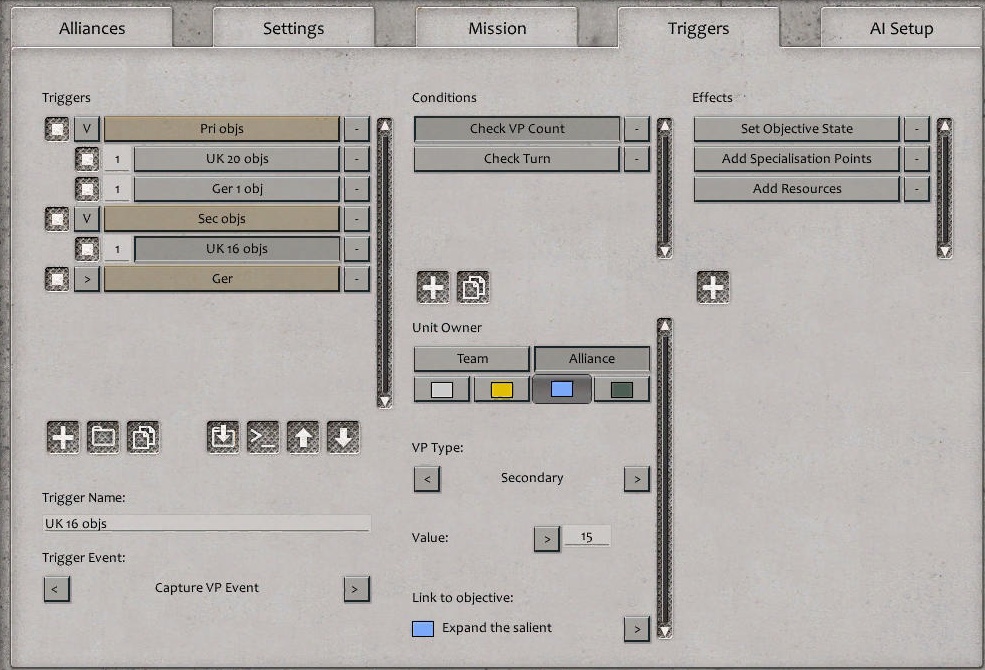The image size is (985, 670).
Task: Change linked objective via its arrow button
Action: click(637, 629)
